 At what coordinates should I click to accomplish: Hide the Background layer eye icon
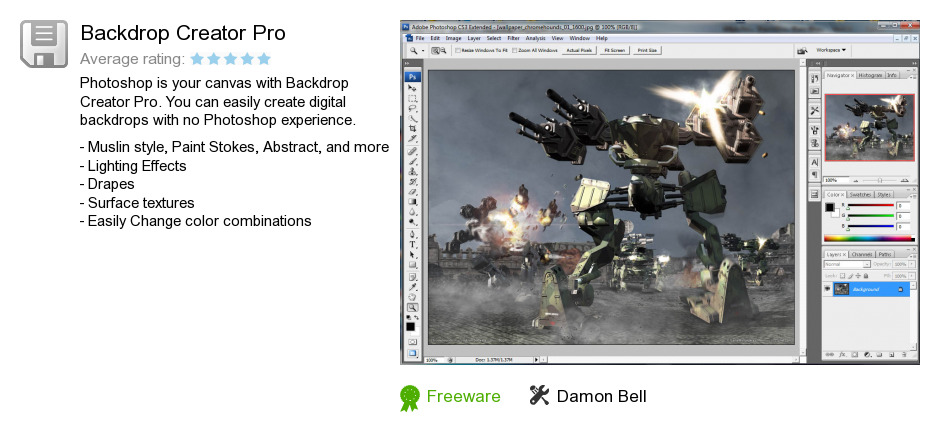click(827, 289)
